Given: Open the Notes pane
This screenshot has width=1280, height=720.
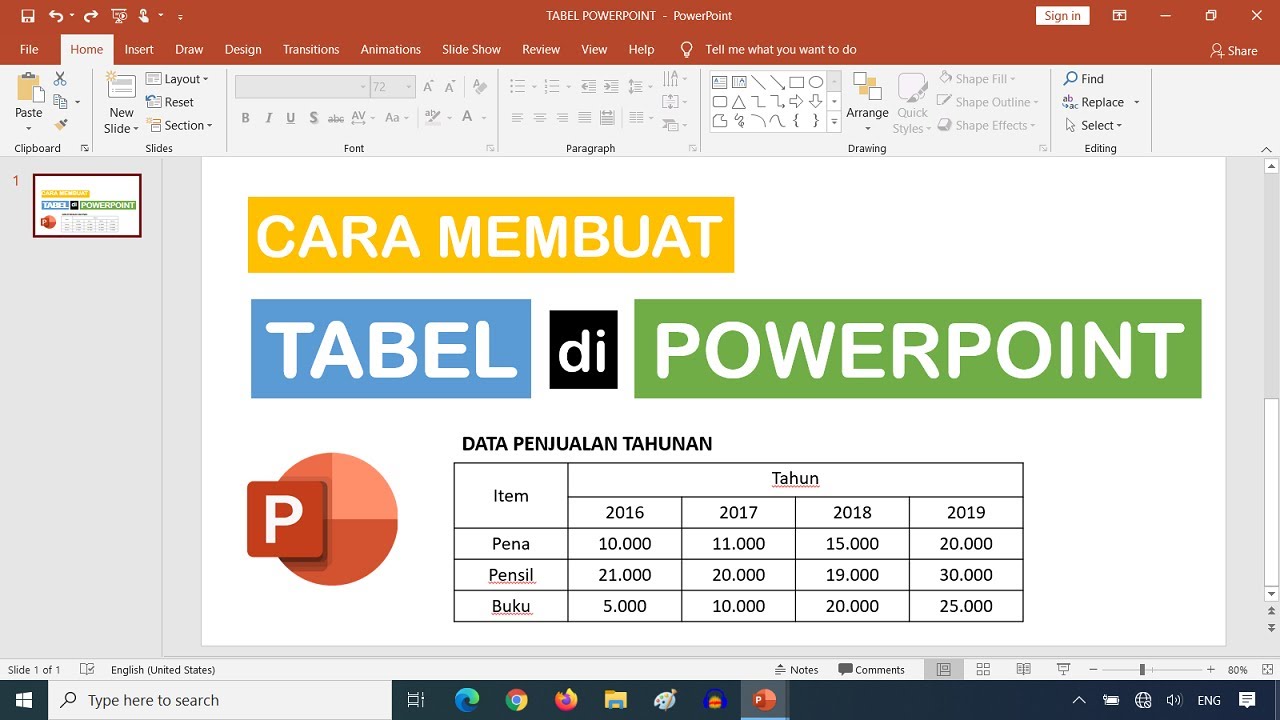Looking at the screenshot, I should tap(797, 670).
